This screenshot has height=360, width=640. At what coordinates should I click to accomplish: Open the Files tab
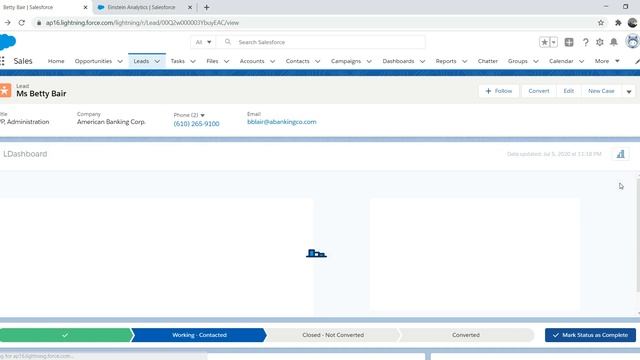(212, 61)
